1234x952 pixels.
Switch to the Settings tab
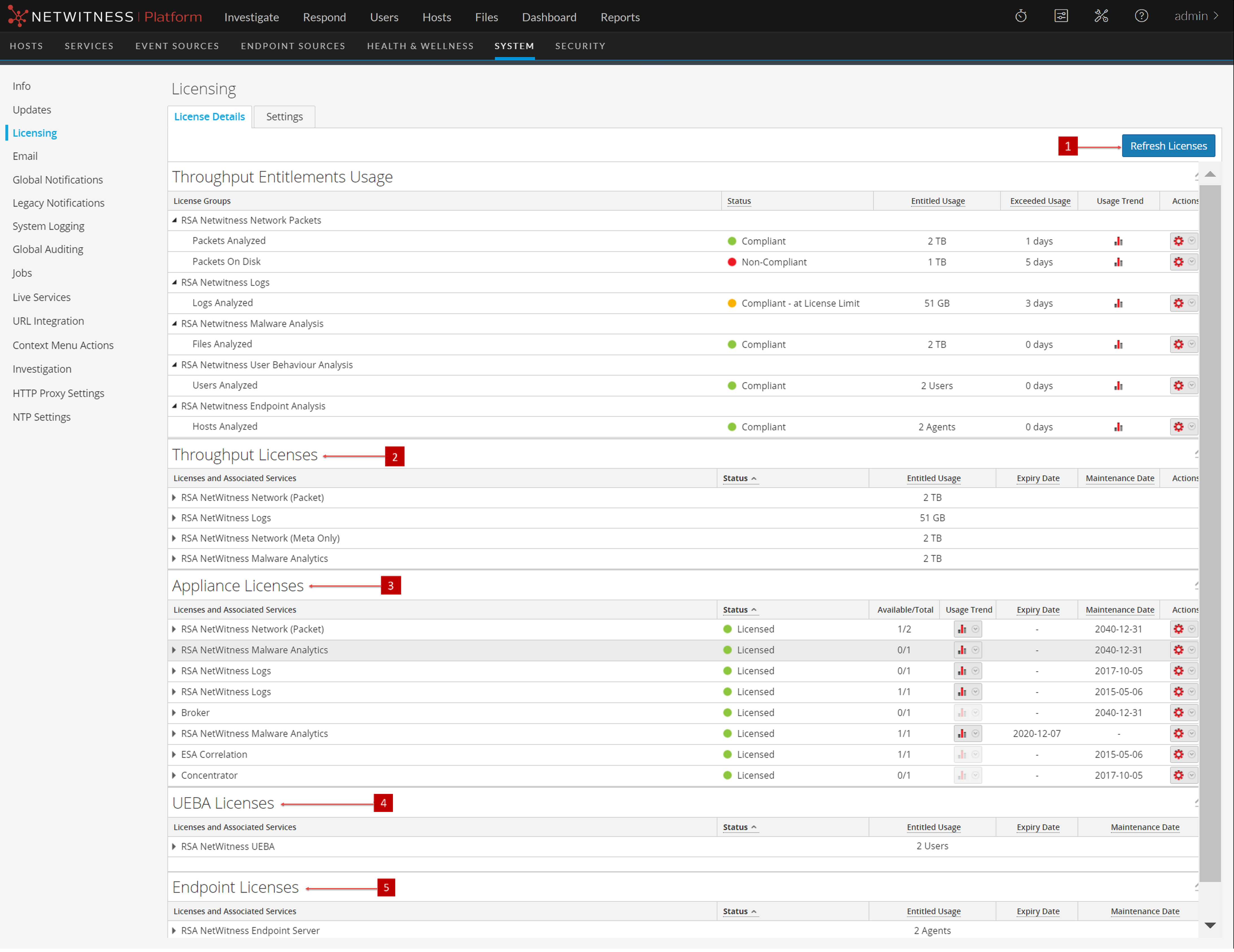point(284,117)
